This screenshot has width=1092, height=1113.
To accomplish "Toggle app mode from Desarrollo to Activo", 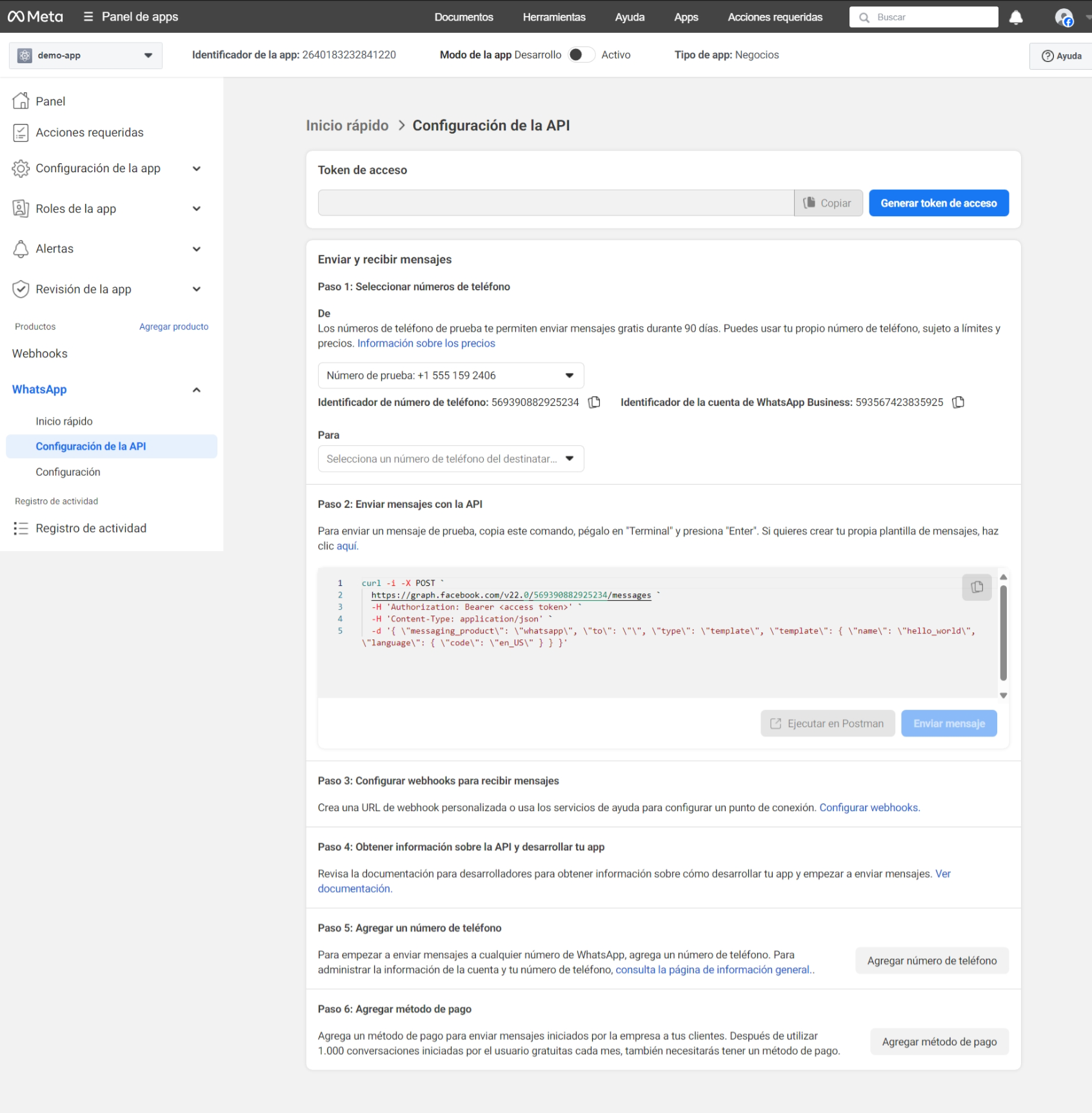I will (581, 55).
